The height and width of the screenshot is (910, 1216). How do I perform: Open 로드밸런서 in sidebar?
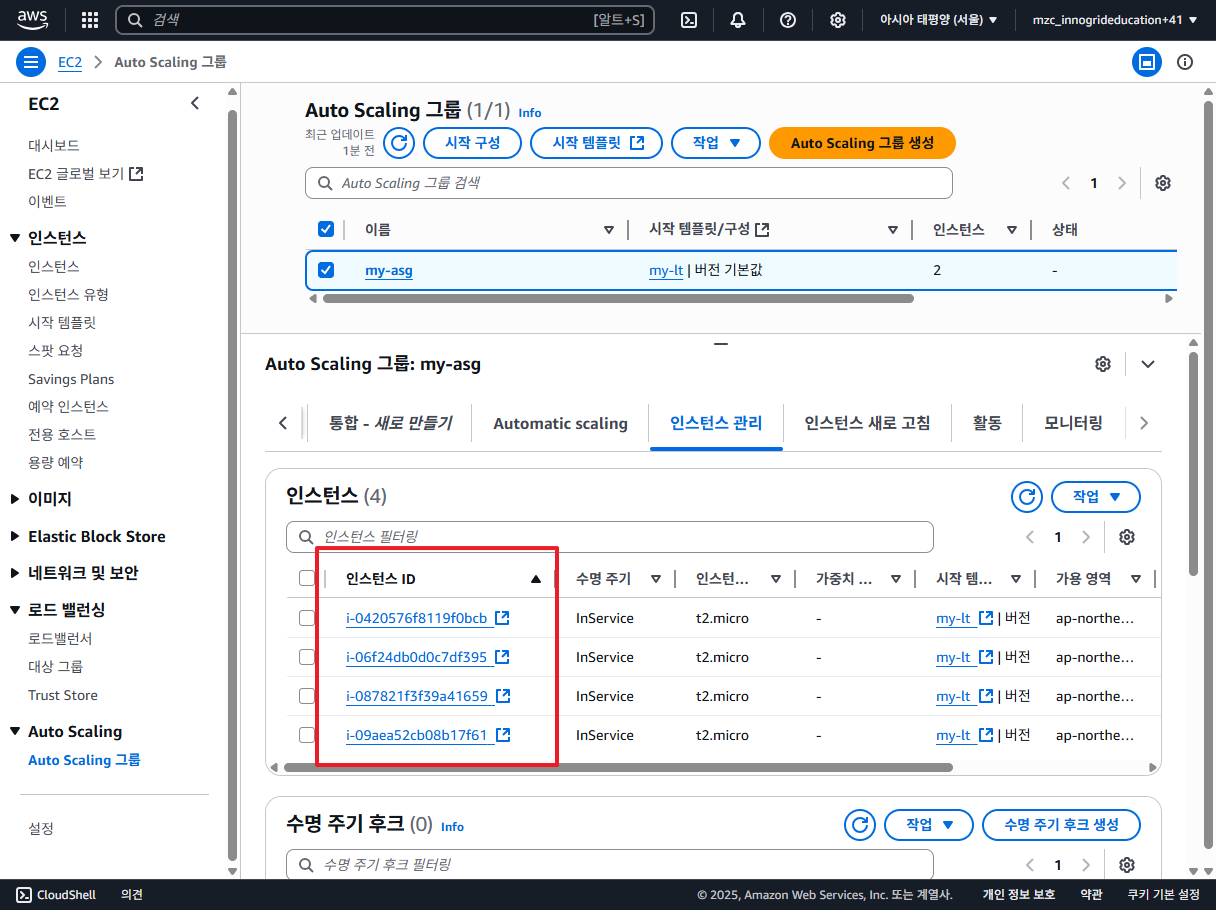(60, 638)
